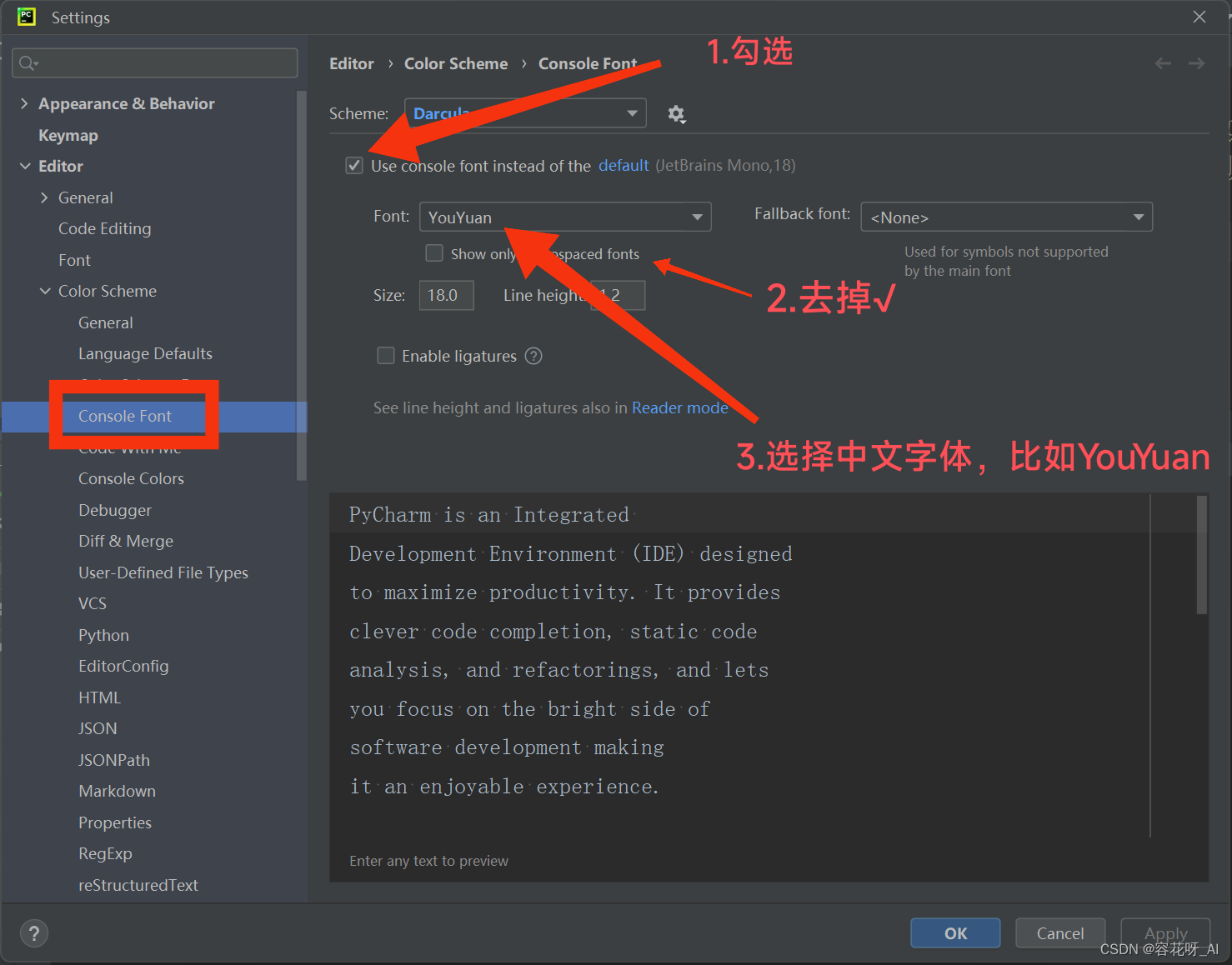Collapse the Editor tree section
This screenshot has width=1232, height=965.
click(24, 166)
